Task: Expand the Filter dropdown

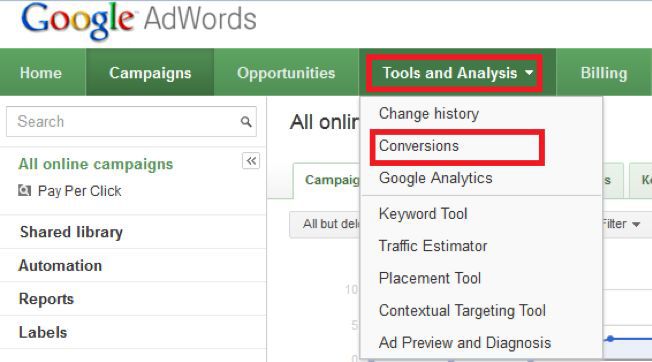Action: tap(620, 224)
